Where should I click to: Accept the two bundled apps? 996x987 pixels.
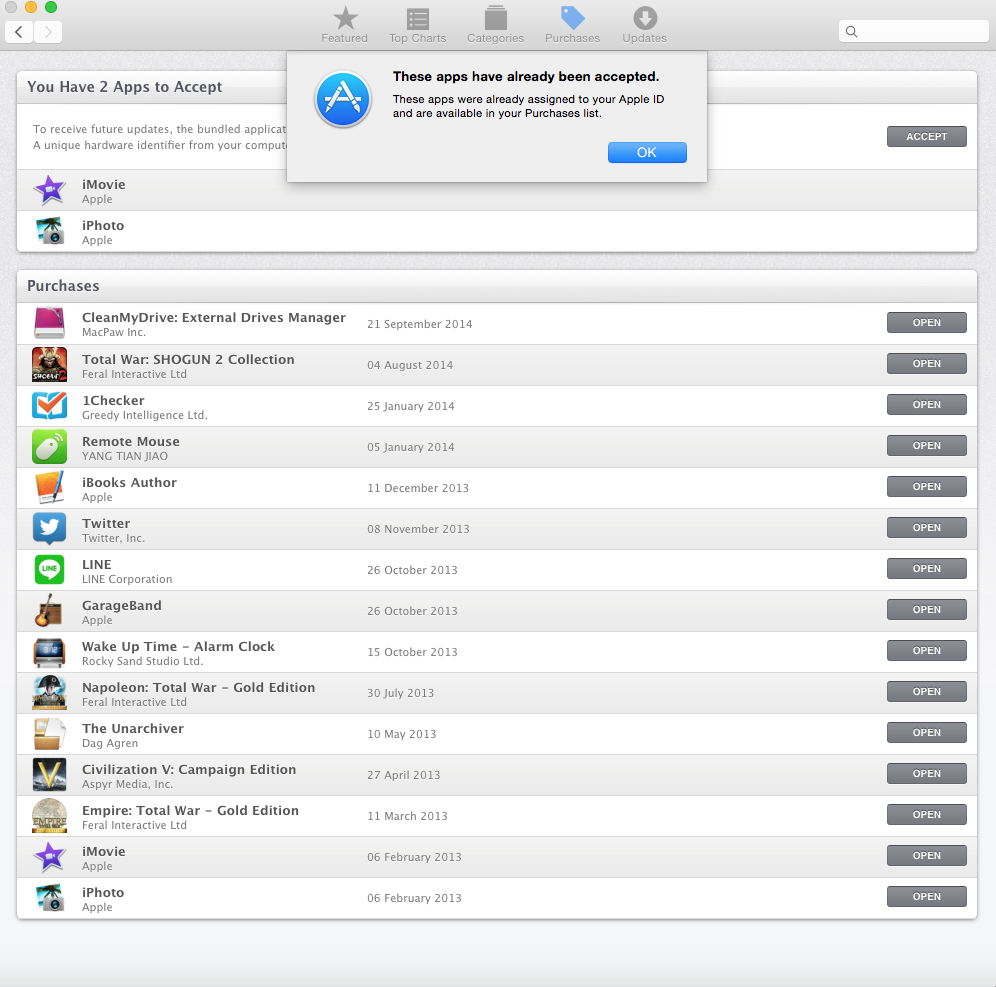[x=926, y=137]
